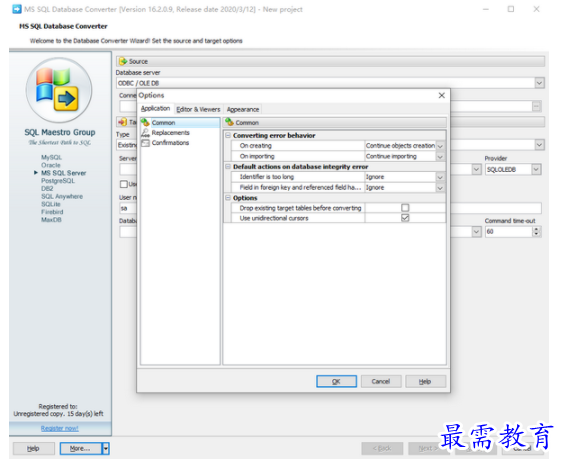
Task: Open the On creating dropdown
Action: tap(440, 146)
